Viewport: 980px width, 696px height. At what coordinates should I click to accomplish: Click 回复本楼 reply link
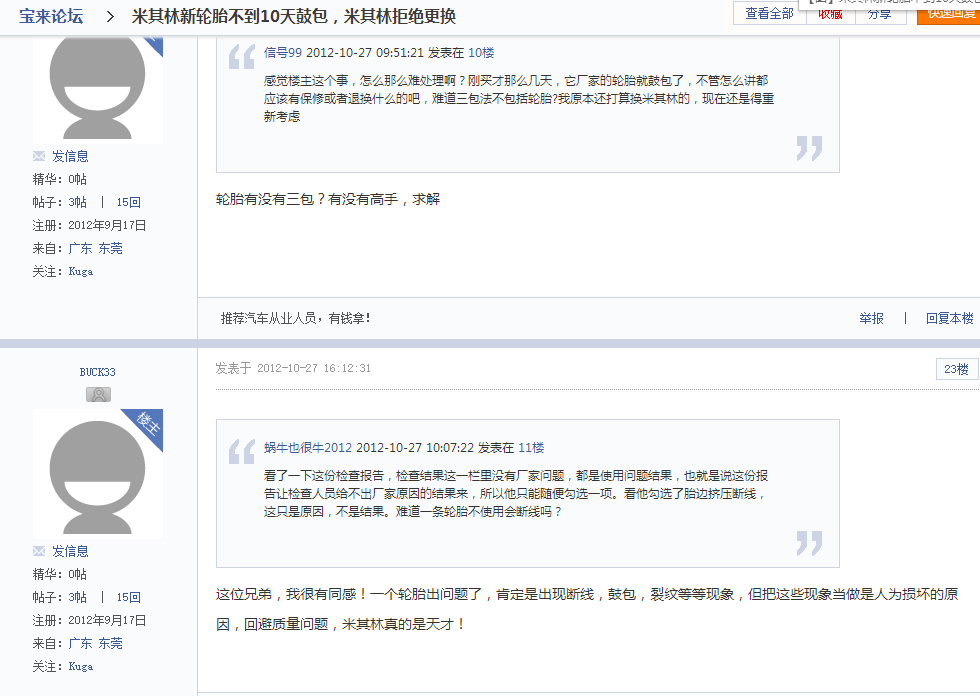pyautogui.click(x=949, y=319)
